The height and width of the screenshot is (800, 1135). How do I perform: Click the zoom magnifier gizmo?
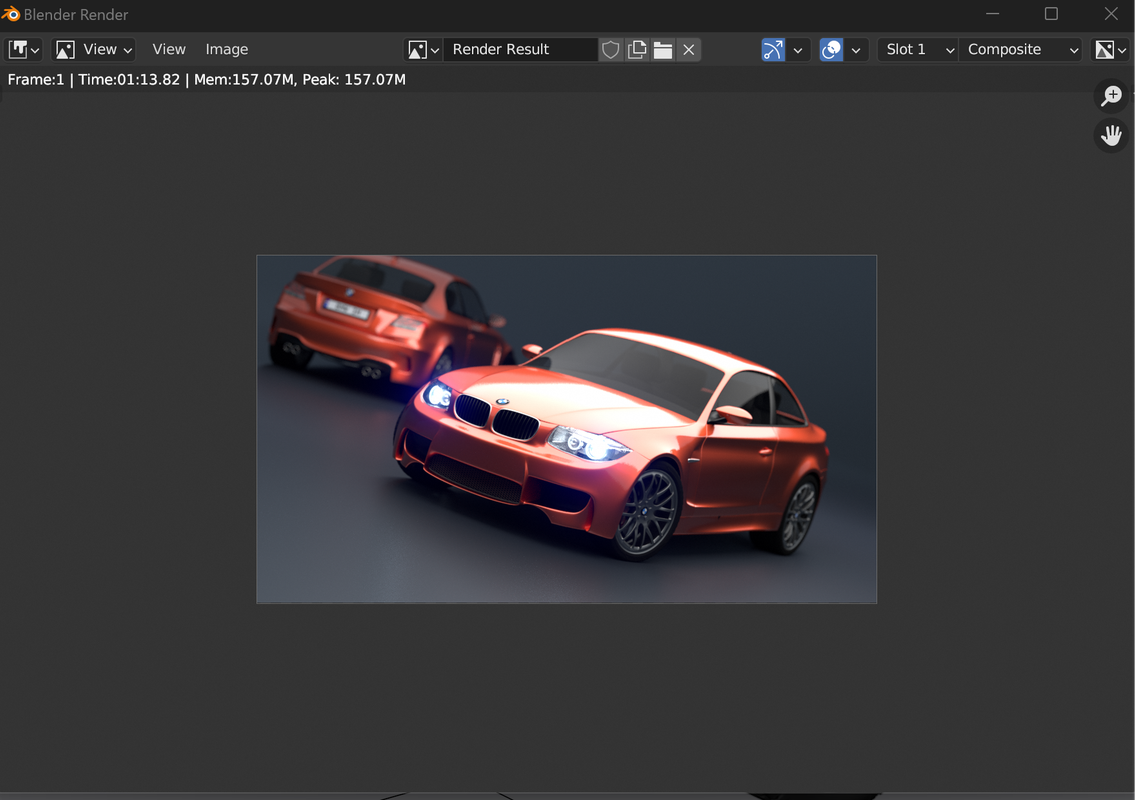click(x=1111, y=96)
